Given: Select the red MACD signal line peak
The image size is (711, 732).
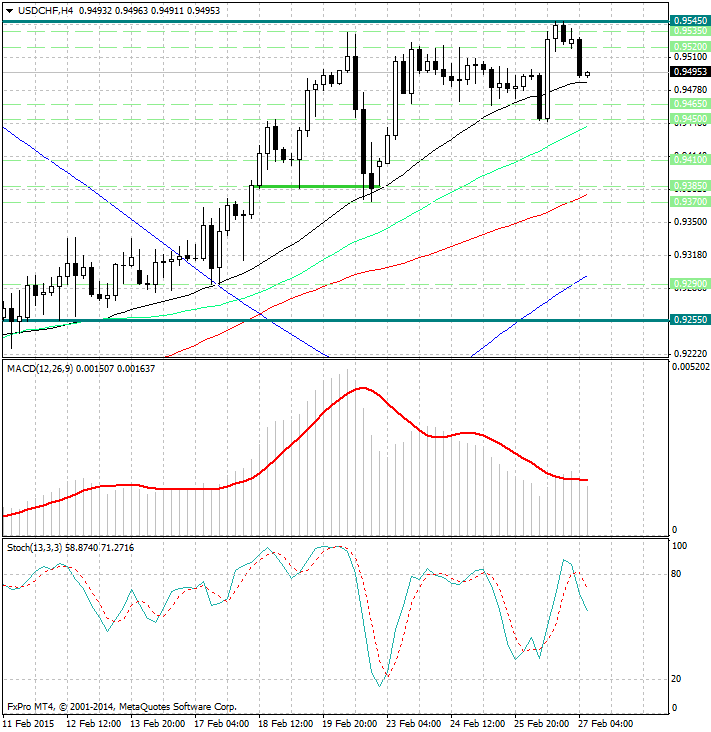Looking at the screenshot, I should (363, 388).
